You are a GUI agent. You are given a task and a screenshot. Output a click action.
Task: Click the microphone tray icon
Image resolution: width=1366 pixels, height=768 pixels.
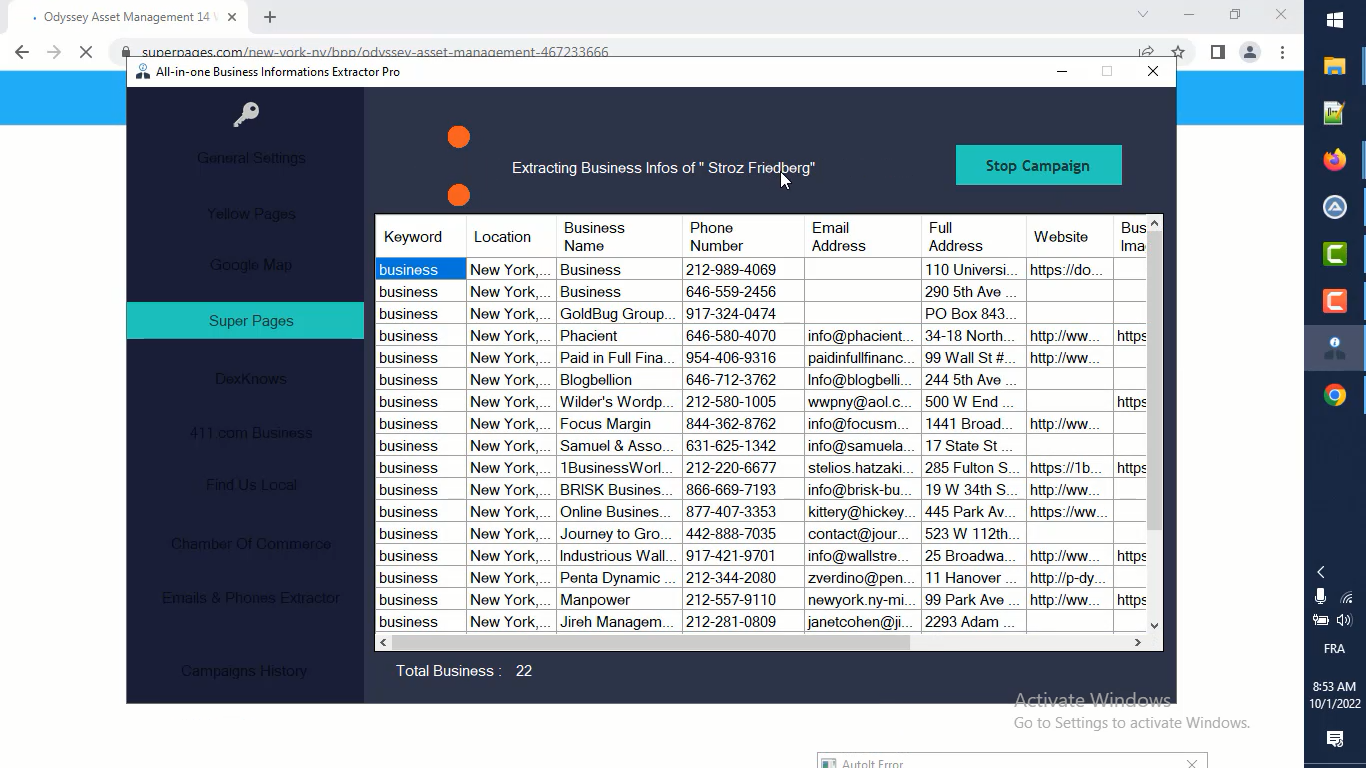1321,597
